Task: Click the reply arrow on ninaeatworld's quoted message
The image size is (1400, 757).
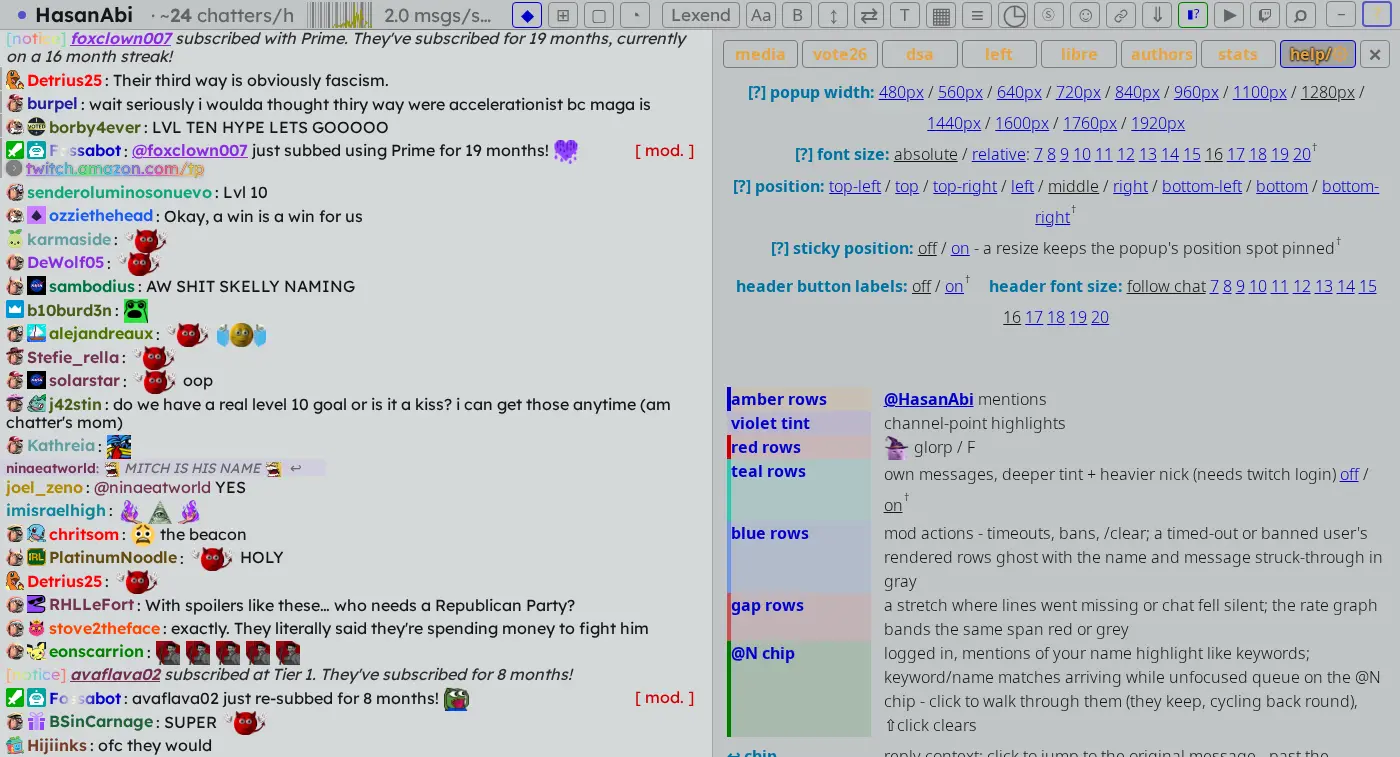Action: coord(296,468)
